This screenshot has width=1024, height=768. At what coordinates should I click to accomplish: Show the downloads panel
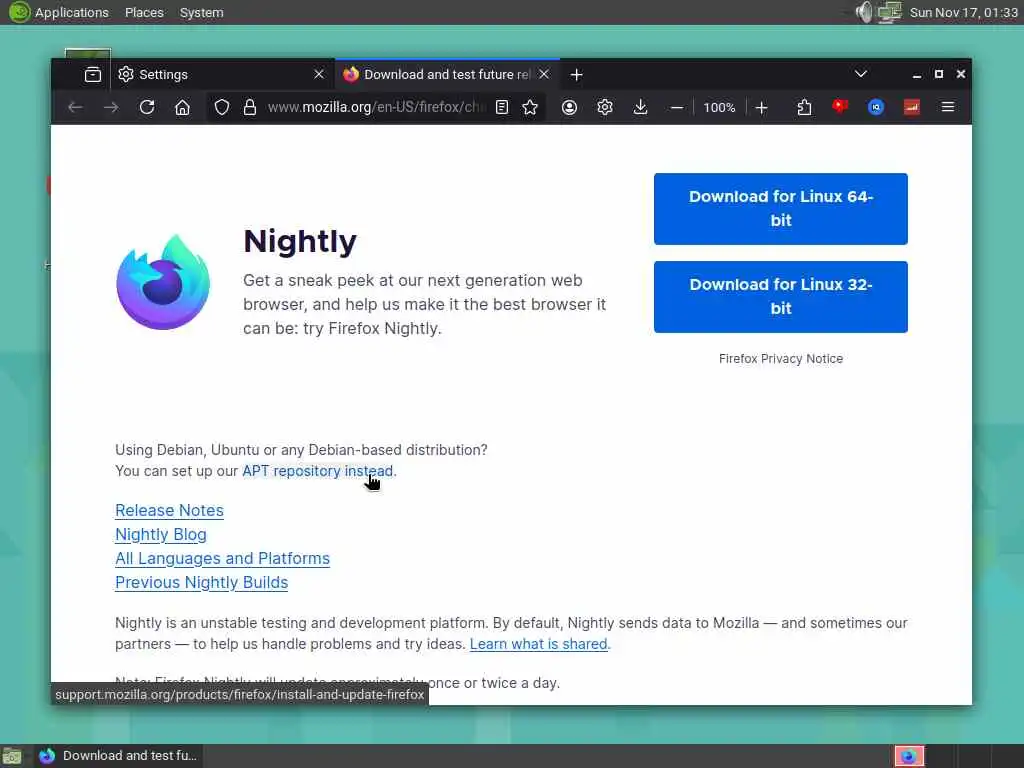pyautogui.click(x=641, y=107)
